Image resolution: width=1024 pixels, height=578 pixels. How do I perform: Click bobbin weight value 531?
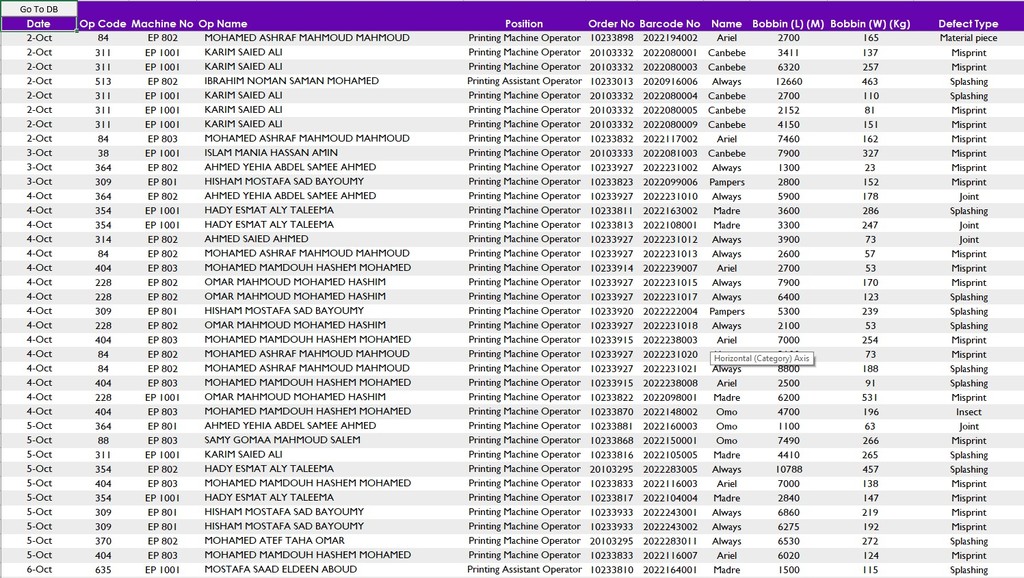[x=870, y=397]
